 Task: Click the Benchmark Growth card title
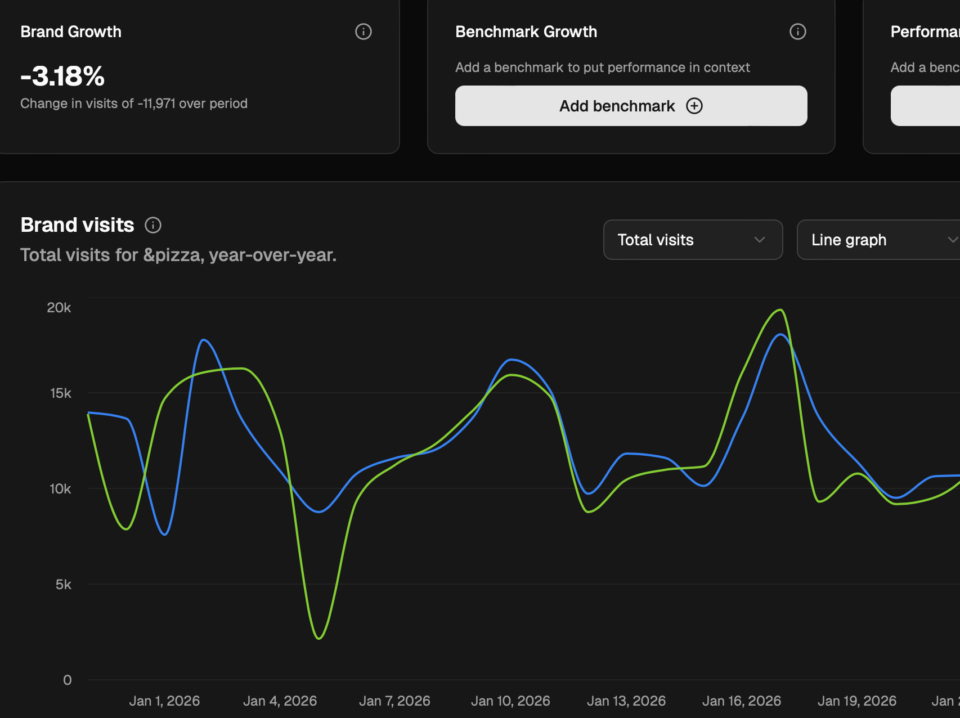526,32
